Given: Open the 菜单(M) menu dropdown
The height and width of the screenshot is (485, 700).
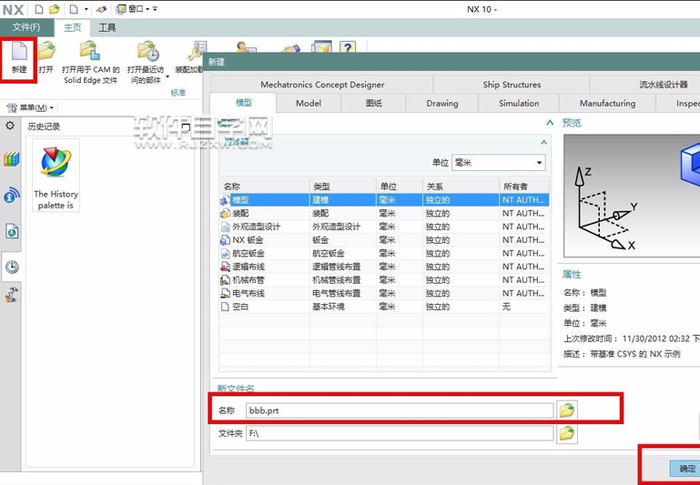Looking at the screenshot, I should tap(30, 108).
